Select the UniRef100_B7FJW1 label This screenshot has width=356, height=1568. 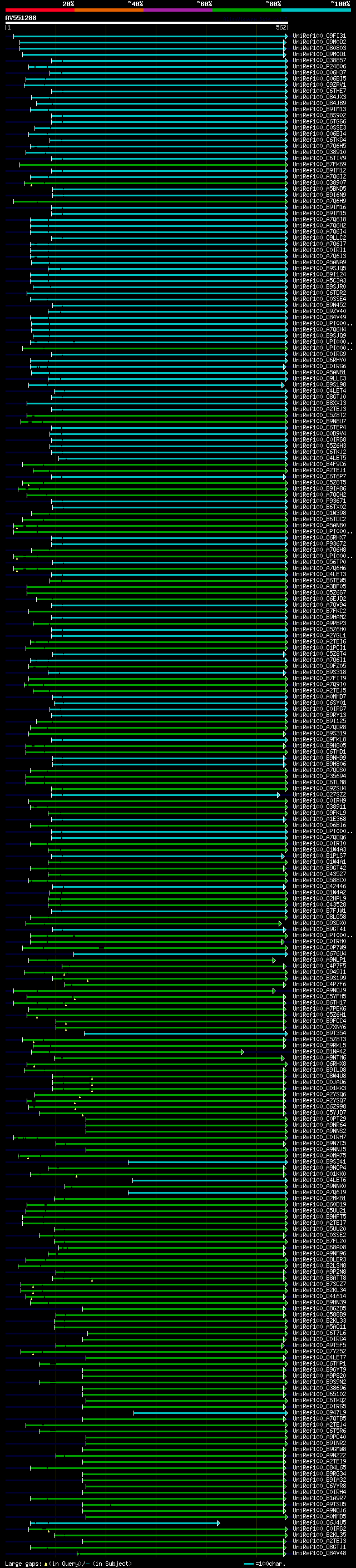319,911
